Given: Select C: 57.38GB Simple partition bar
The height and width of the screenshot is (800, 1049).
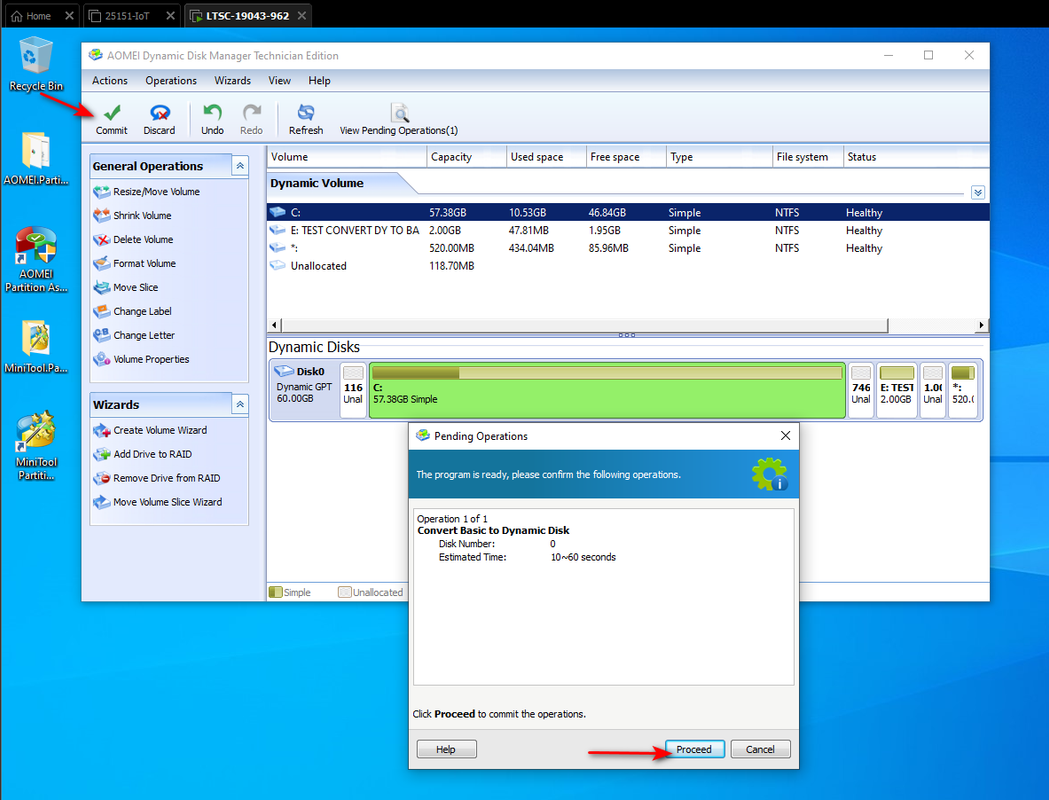Looking at the screenshot, I should [607, 391].
